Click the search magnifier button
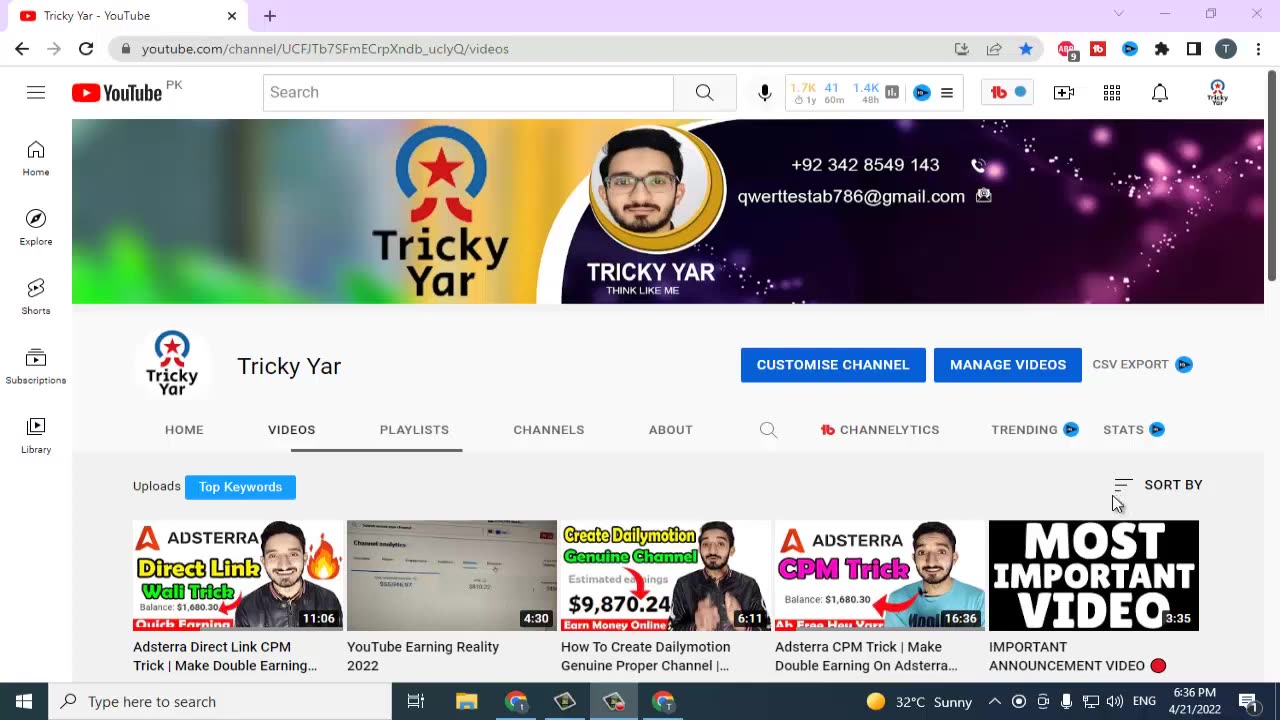Viewport: 1280px width, 720px height. pos(705,92)
